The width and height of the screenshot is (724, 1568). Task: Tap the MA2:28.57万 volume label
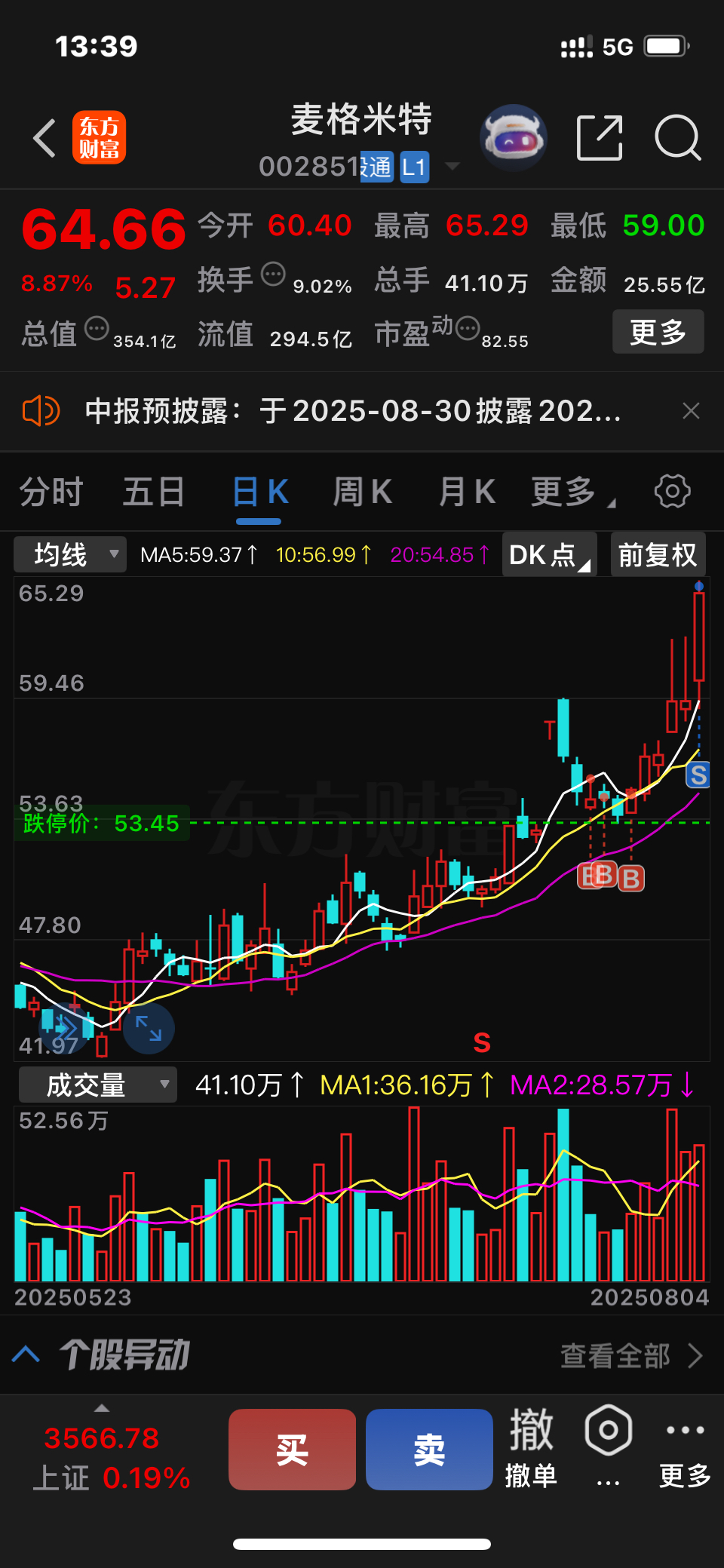tap(602, 1085)
